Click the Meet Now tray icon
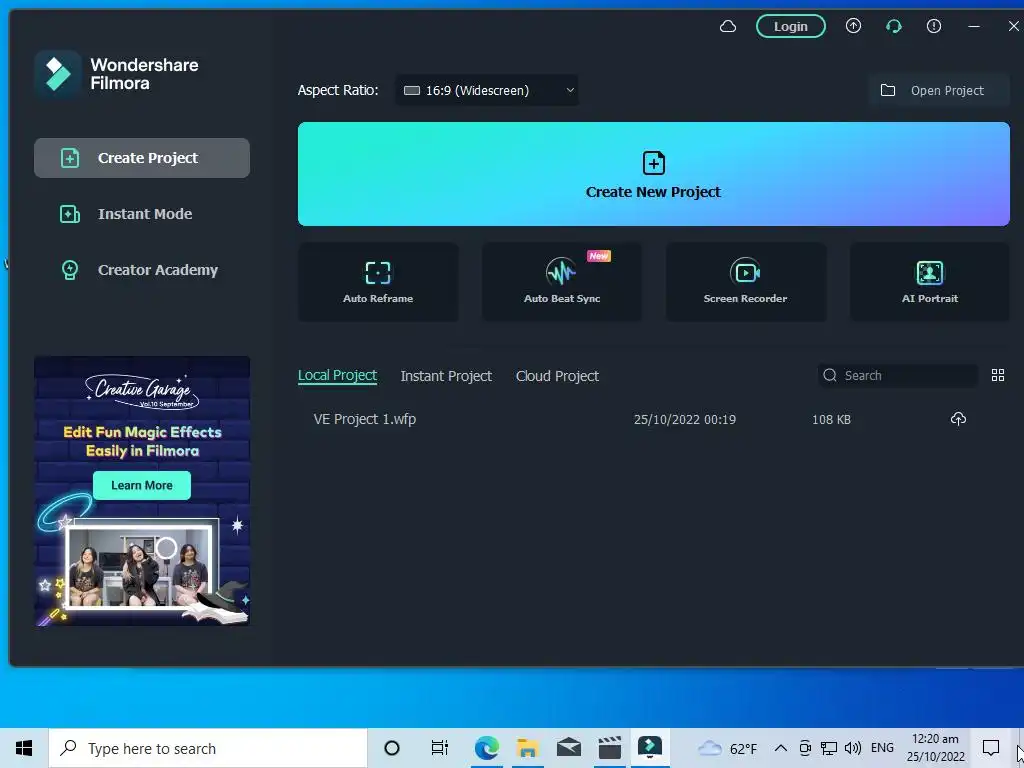The image size is (1024, 768). tap(805, 748)
